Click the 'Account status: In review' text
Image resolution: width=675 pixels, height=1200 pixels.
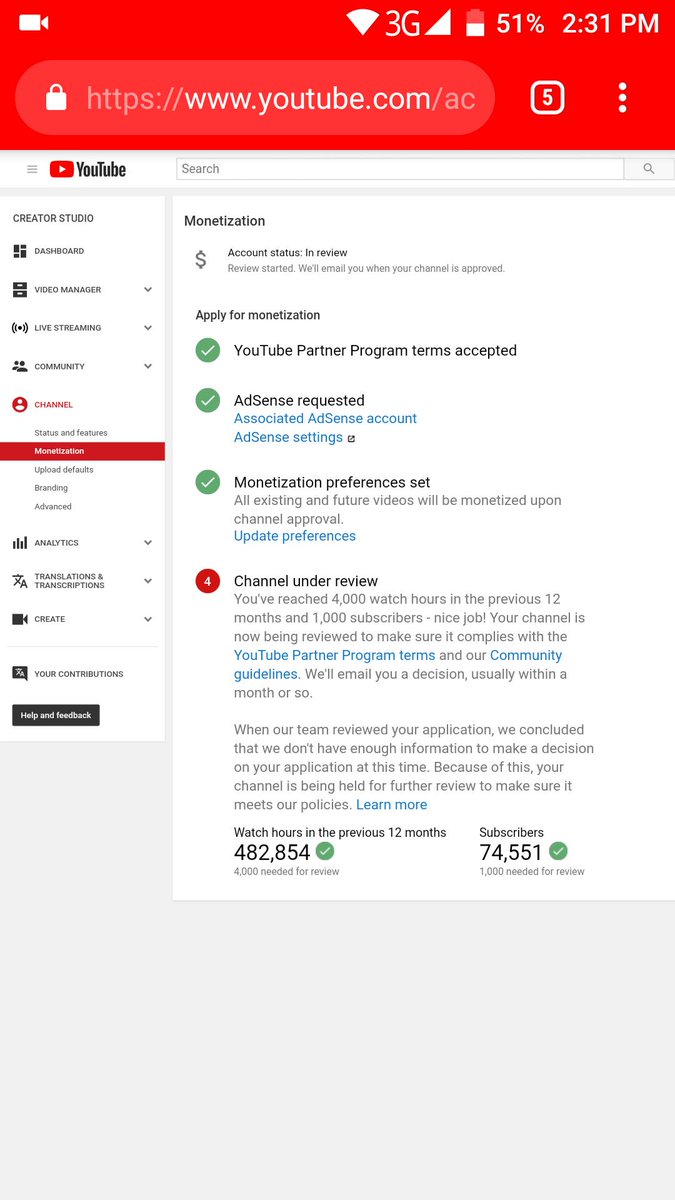pos(288,253)
